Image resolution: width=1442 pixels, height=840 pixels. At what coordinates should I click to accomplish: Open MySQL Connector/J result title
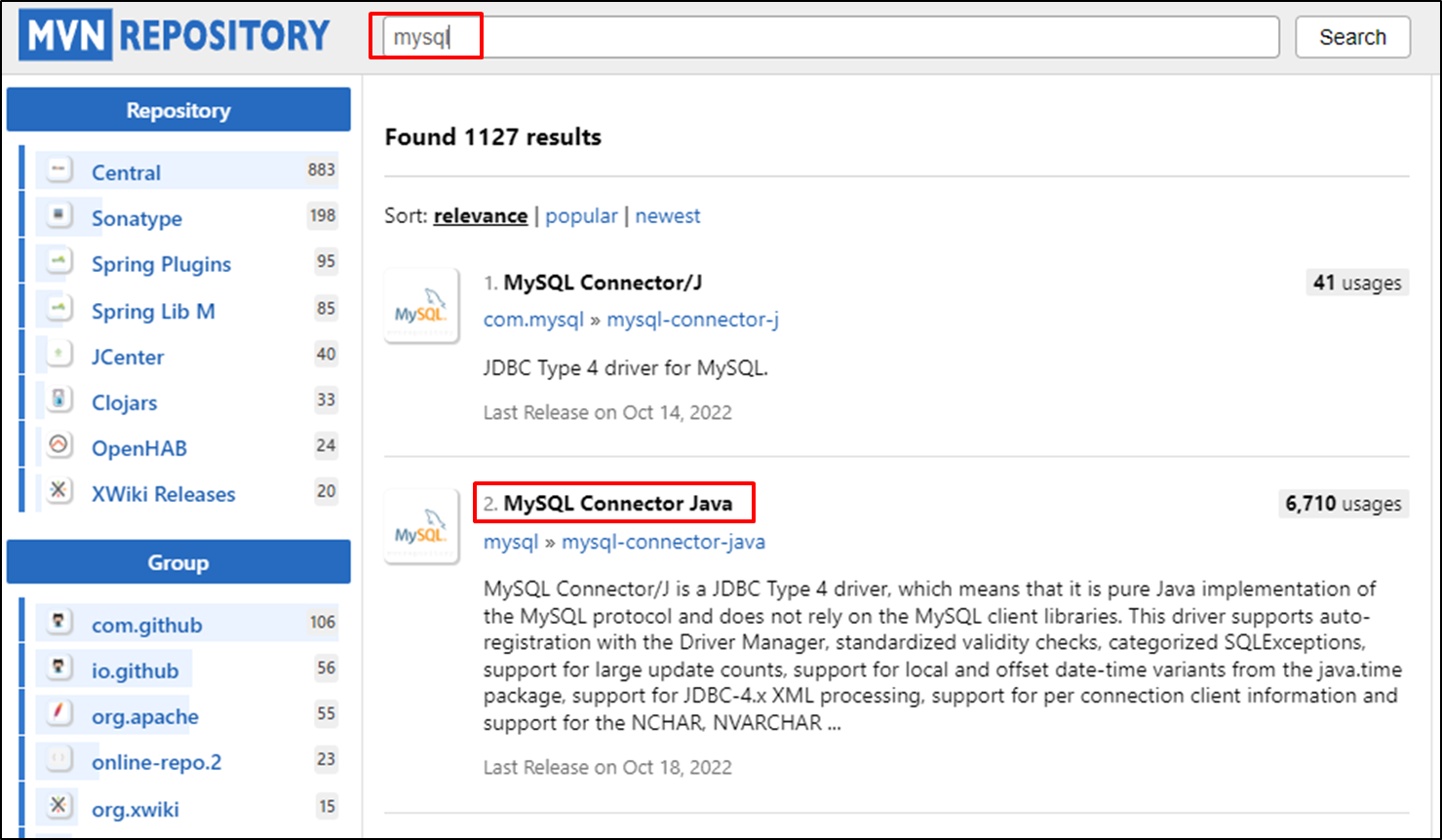pyautogui.click(x=603, y=283)
